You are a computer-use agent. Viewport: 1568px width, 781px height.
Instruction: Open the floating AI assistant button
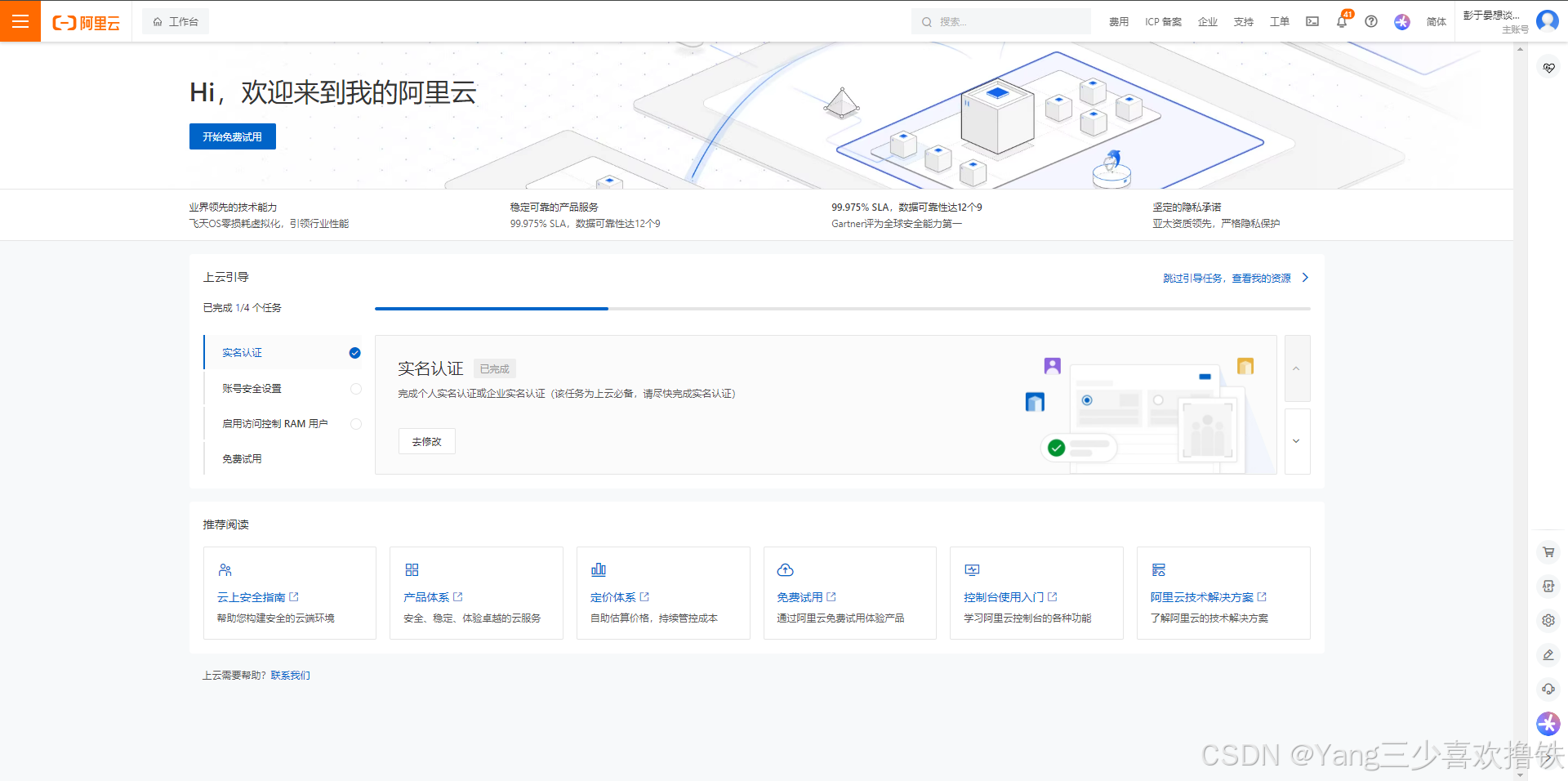1548,724
